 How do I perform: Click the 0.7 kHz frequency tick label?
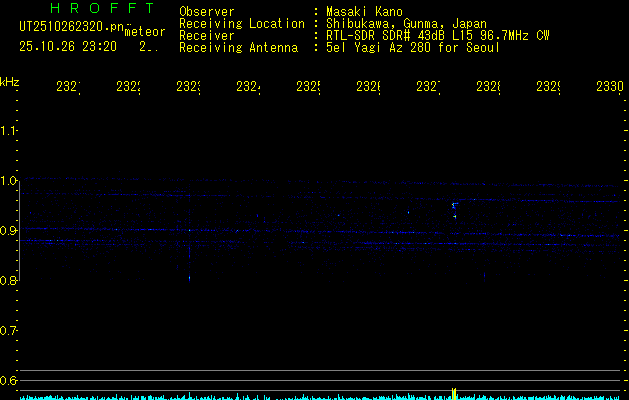(9, 331)
